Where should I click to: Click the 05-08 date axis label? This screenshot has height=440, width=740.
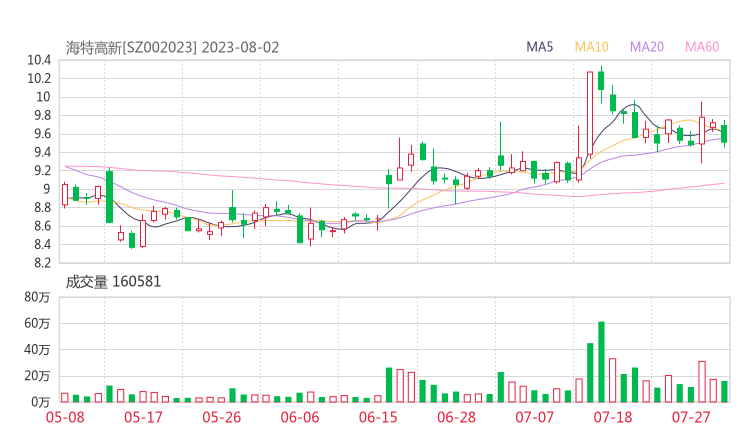[x=65, y=418]
